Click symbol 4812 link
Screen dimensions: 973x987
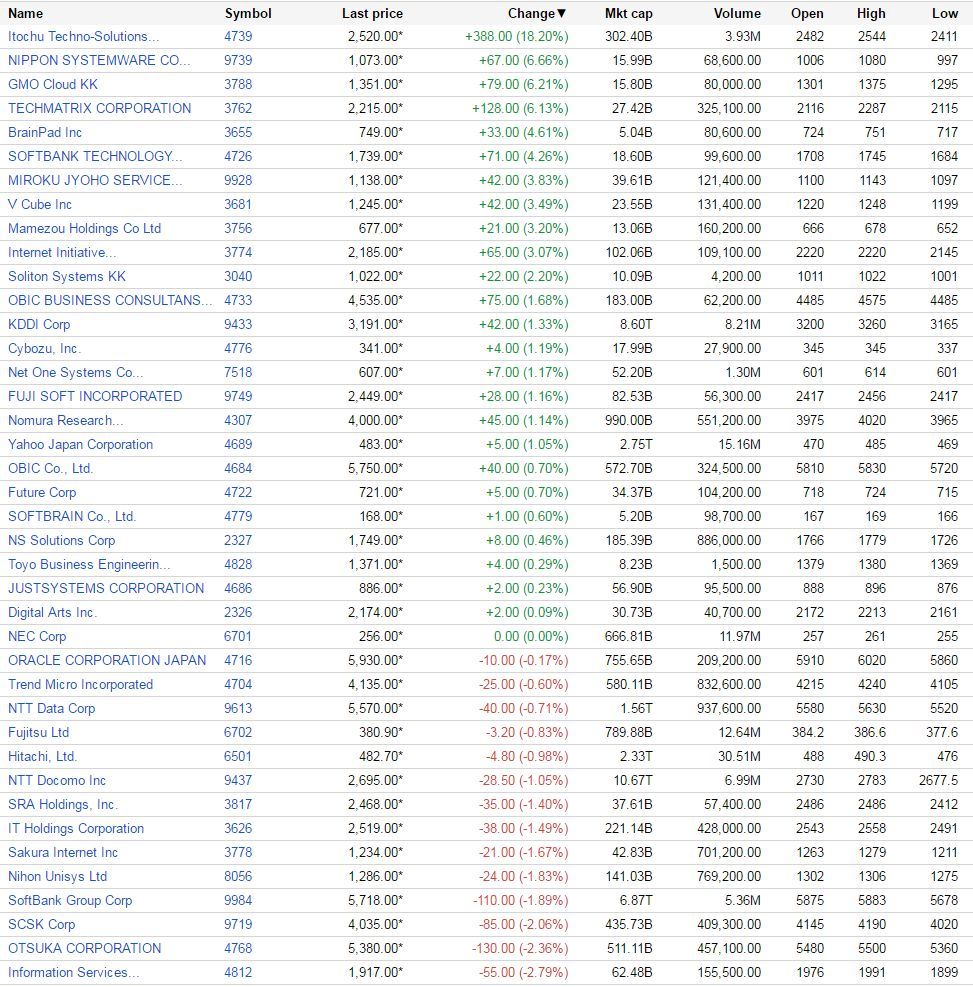[x=238, y=973]
